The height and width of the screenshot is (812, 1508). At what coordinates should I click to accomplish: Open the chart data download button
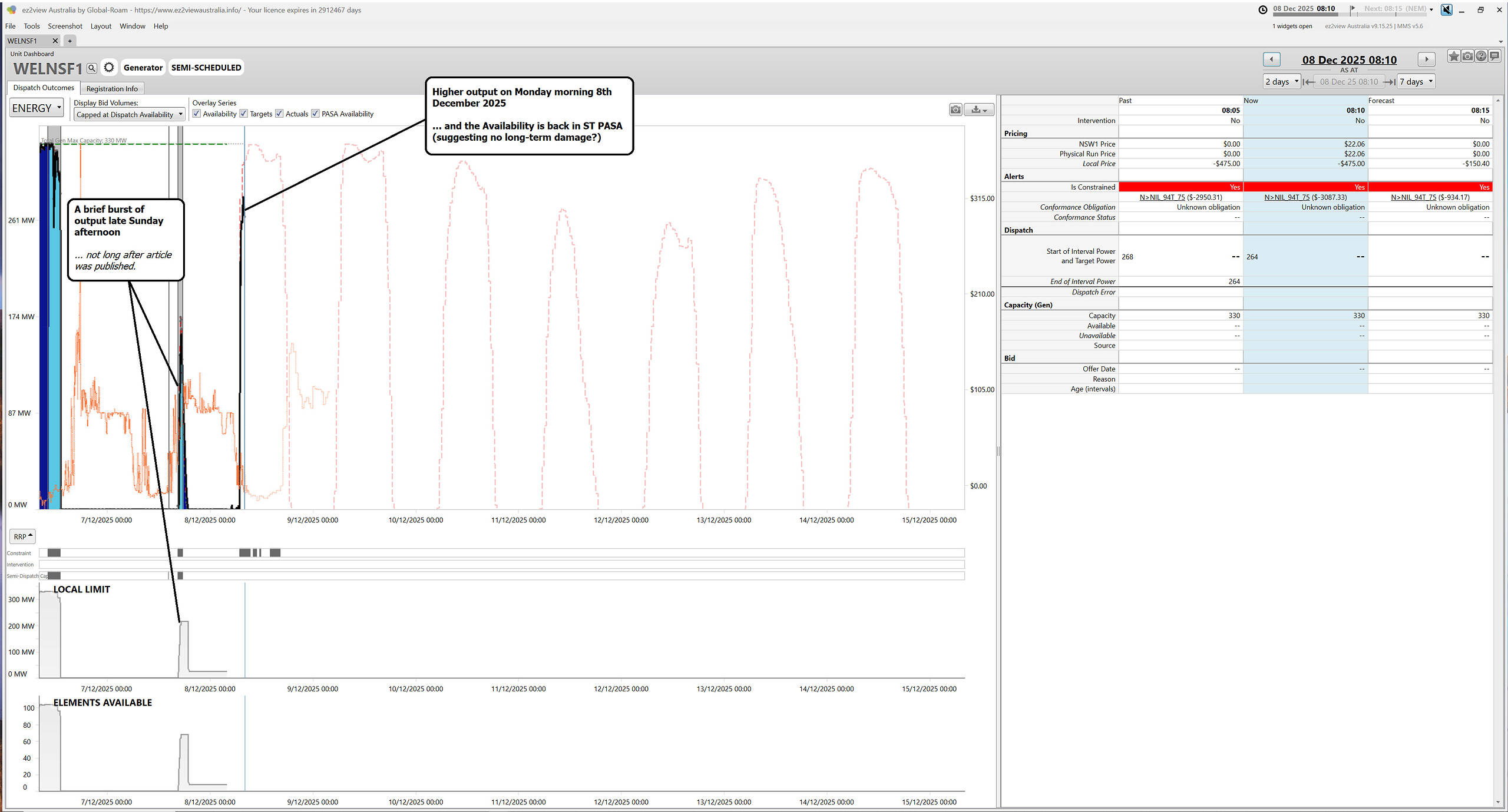tap(978, 110)
